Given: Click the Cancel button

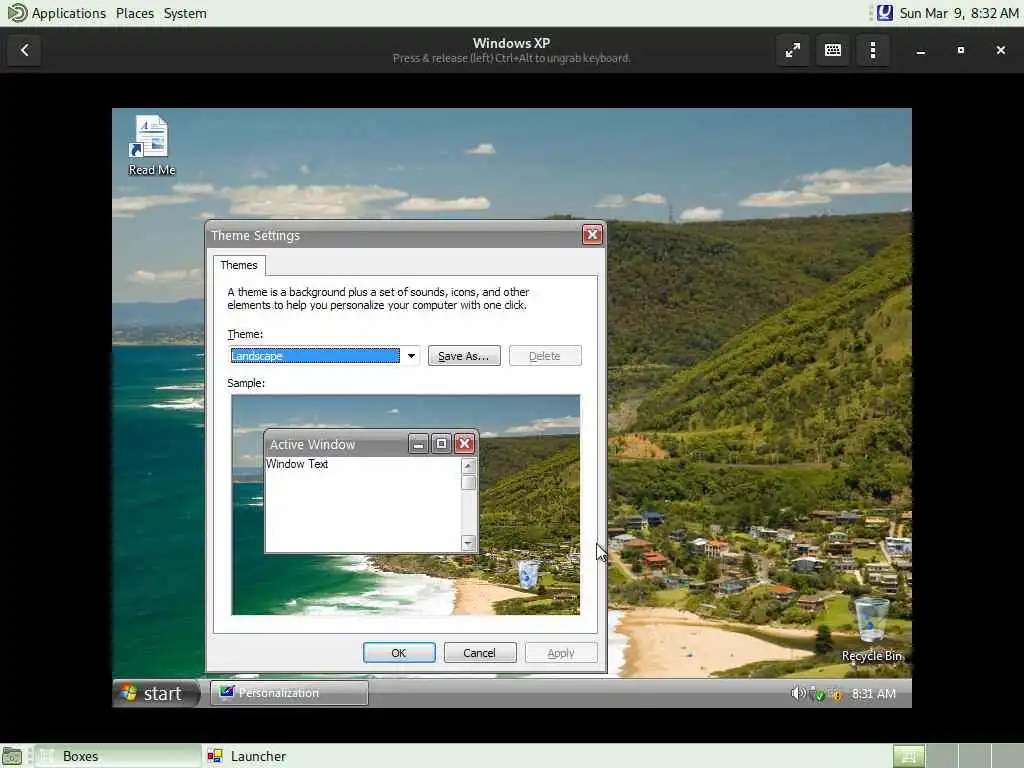Looking at the screenshot, I should point(480,652).
